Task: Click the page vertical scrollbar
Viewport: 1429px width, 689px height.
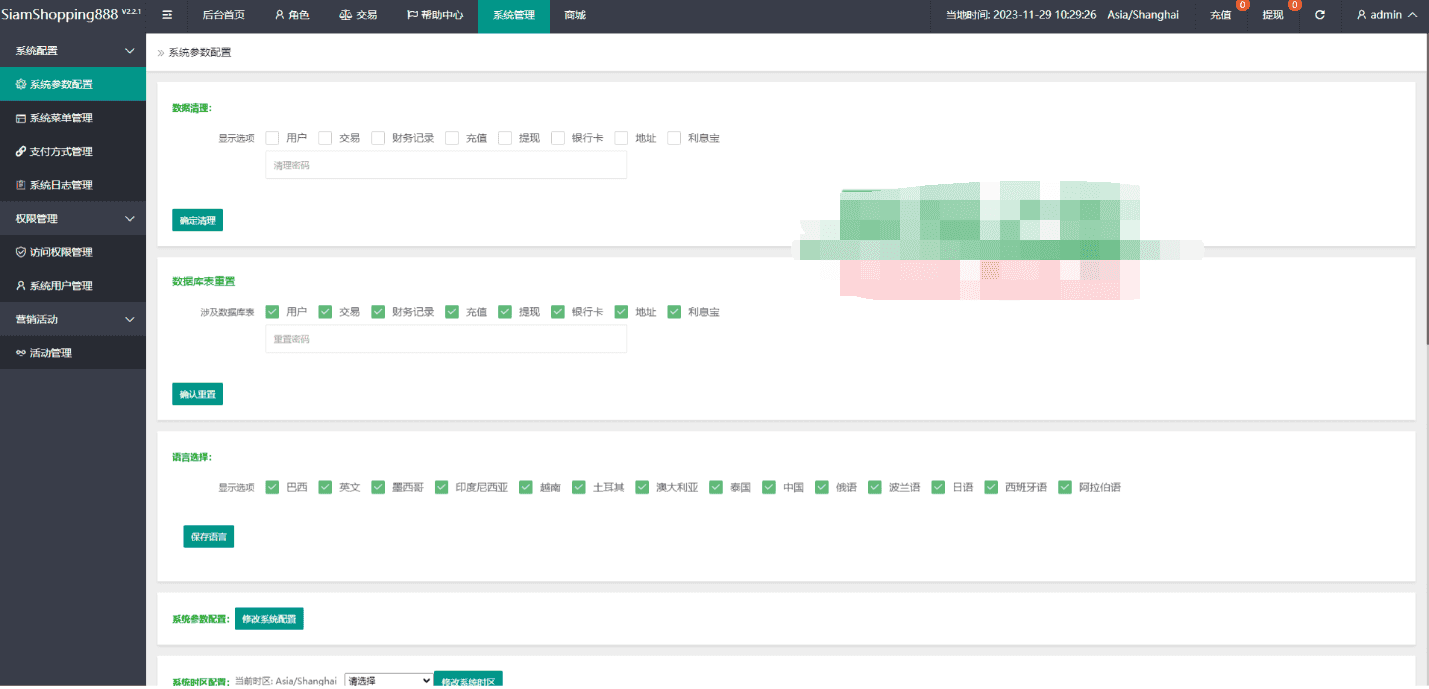Action: point(1424,200)
